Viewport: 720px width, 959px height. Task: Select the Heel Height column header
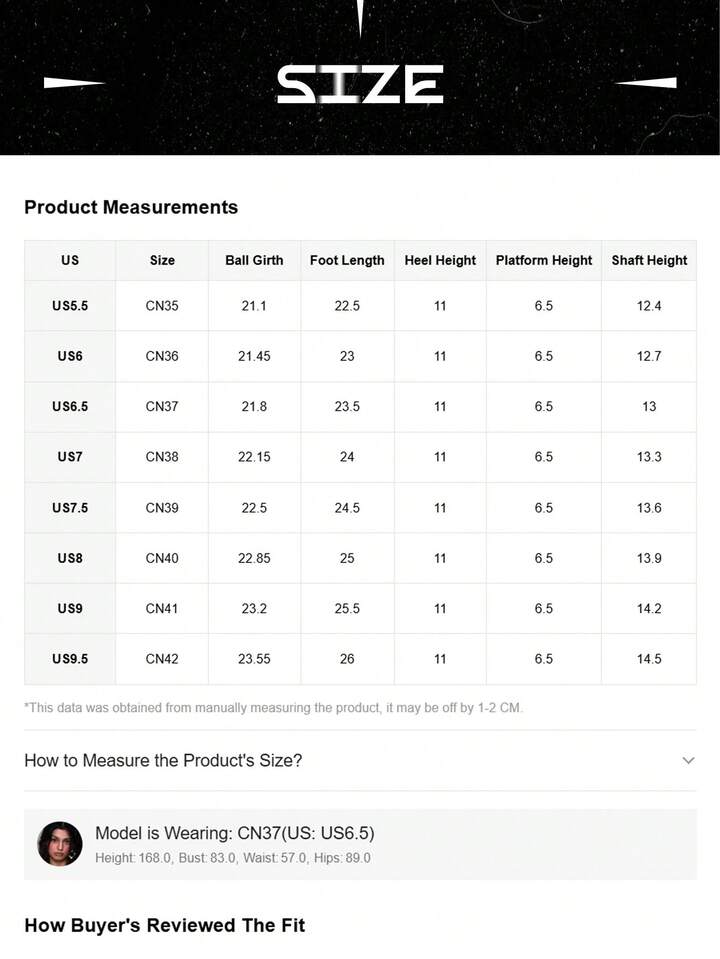coord(440,260)
